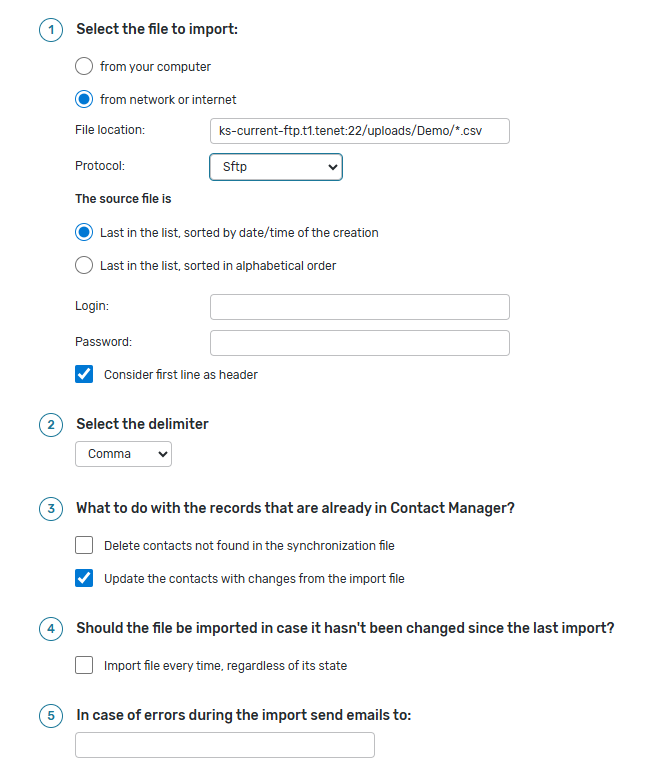Choose 'from network or internet' radio
The width and height of the screenshot is (657, 771).
(x=84, y=100)
